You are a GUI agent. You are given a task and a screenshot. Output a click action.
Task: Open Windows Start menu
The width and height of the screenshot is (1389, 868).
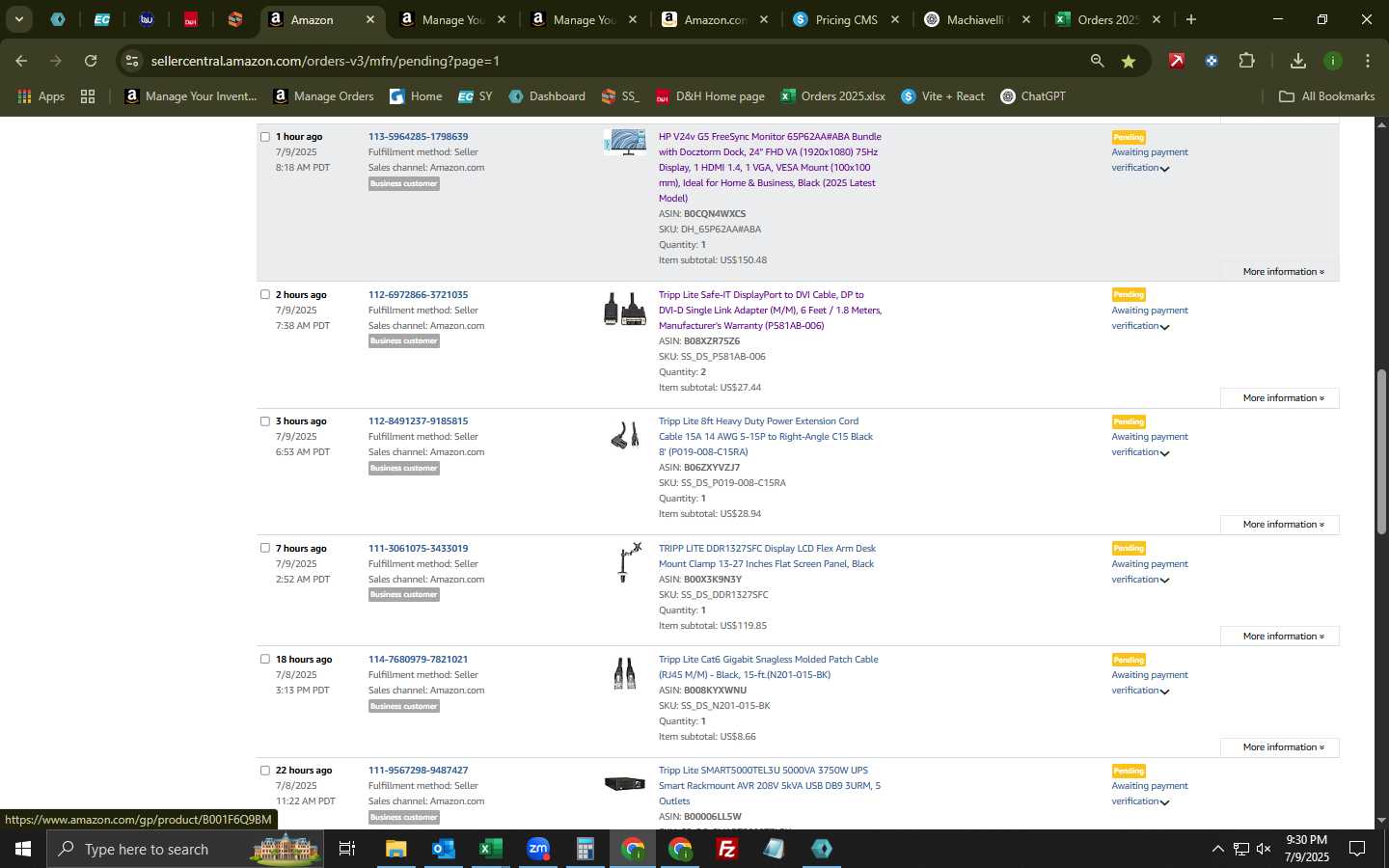point(23,849)
